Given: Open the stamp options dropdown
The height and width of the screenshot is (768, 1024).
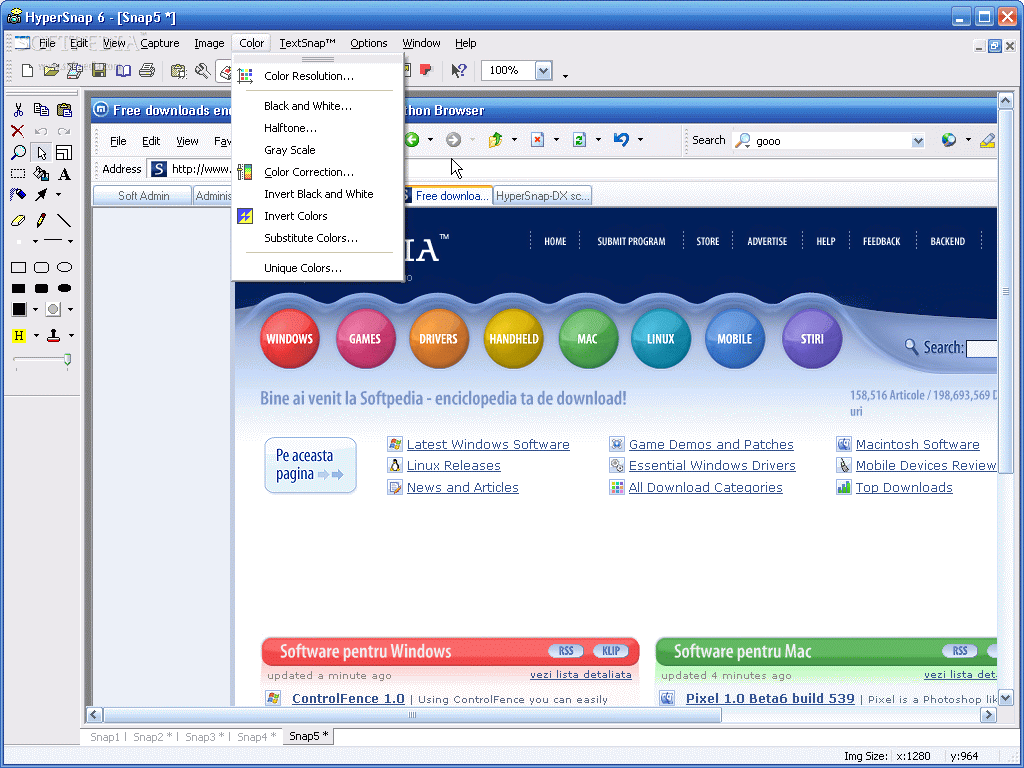Looking at the screenshot, I should tap(71, 336).
